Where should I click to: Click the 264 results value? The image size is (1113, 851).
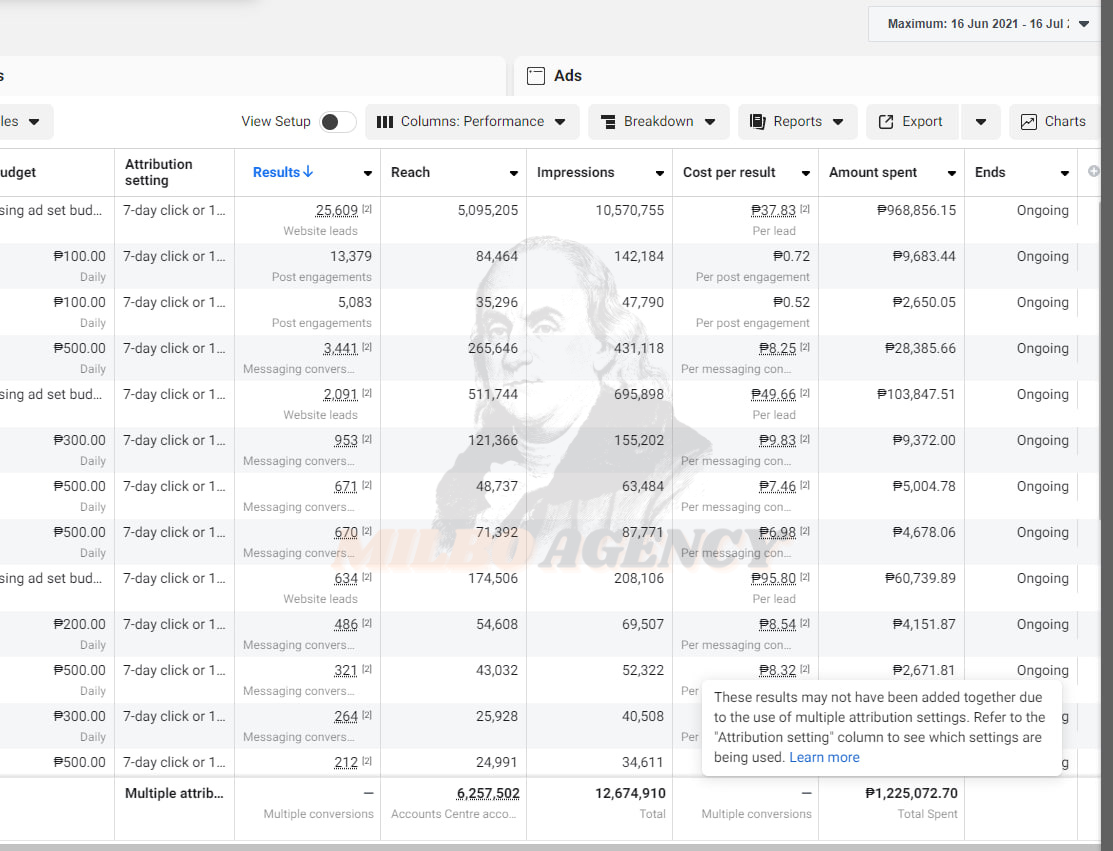coord(346,717)
